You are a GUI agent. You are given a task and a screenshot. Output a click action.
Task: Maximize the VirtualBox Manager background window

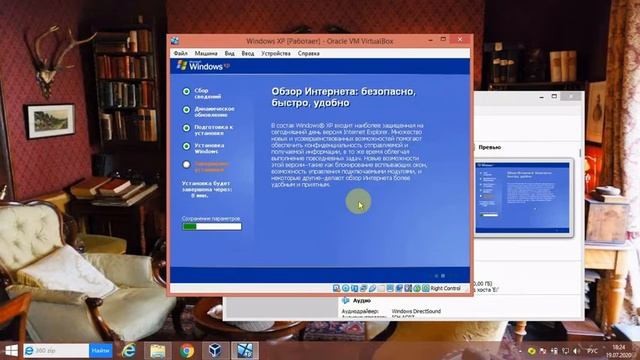pos(554,96)
